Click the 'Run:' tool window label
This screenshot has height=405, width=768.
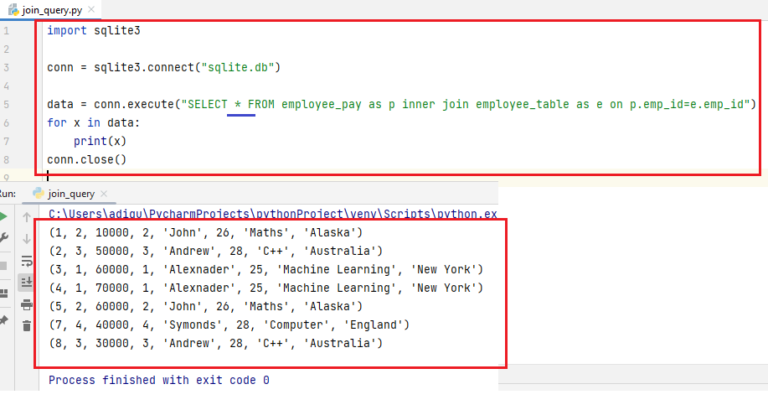(x=7, y=194)
